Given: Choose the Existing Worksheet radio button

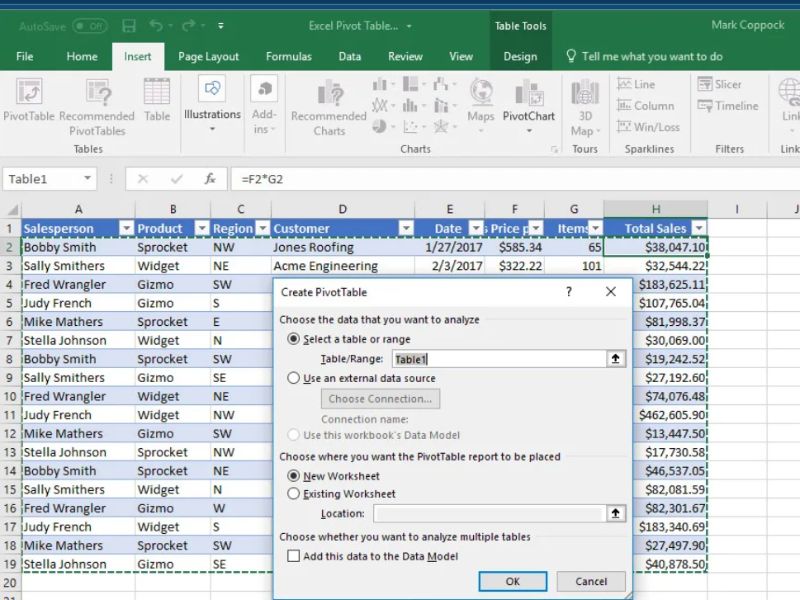Looking at the screenshot, I should pos(294,494).
